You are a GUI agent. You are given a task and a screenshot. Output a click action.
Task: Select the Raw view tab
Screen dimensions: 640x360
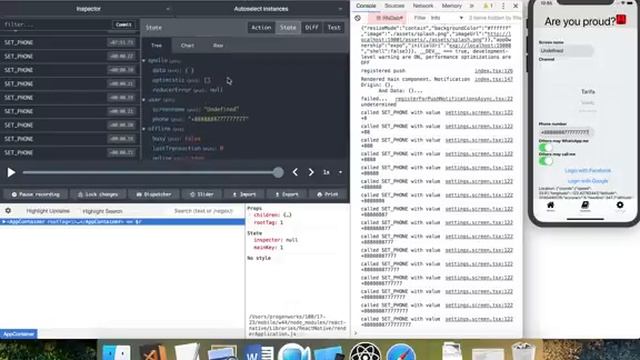218,45
